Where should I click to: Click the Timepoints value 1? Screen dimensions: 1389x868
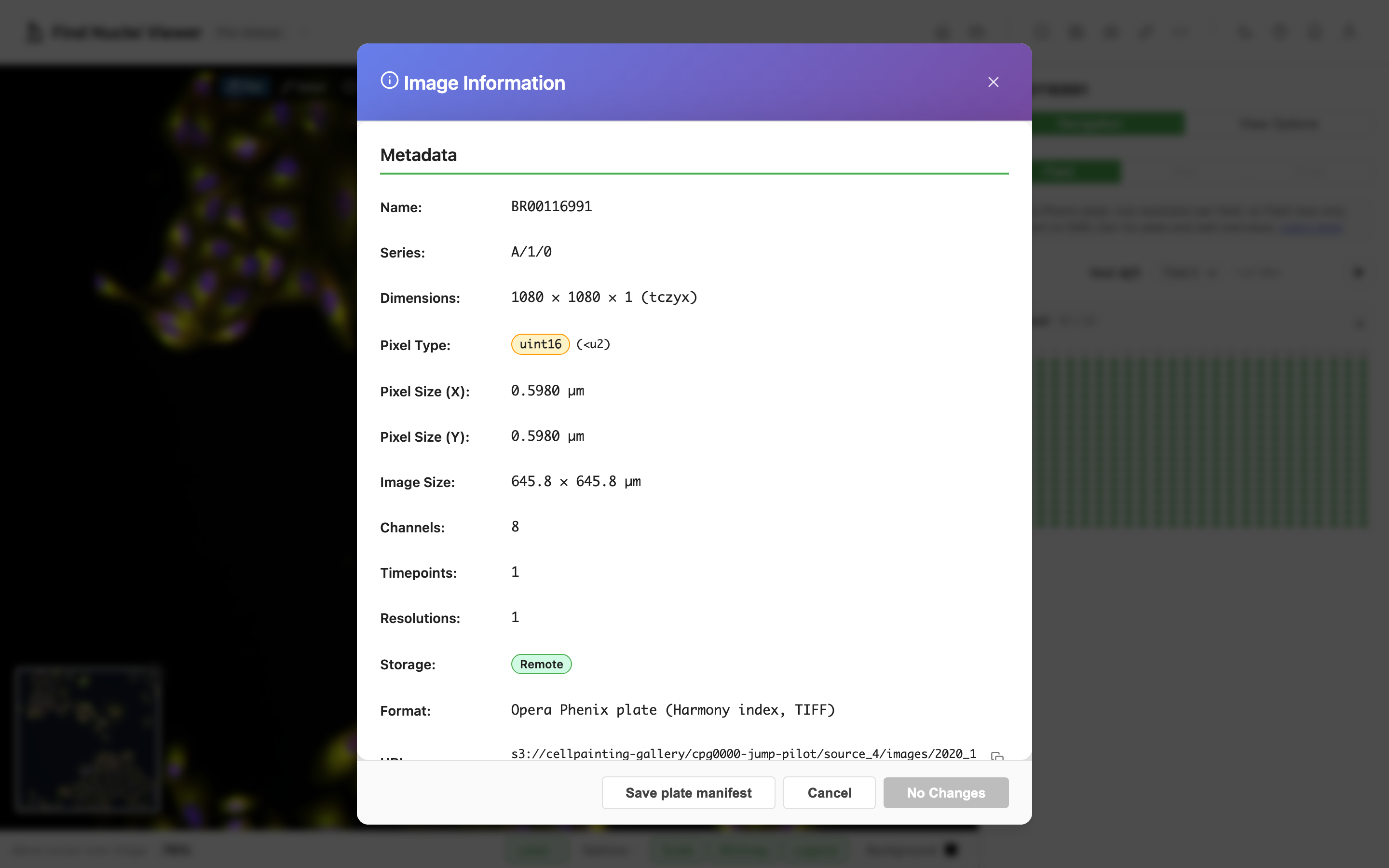[515, 572]
